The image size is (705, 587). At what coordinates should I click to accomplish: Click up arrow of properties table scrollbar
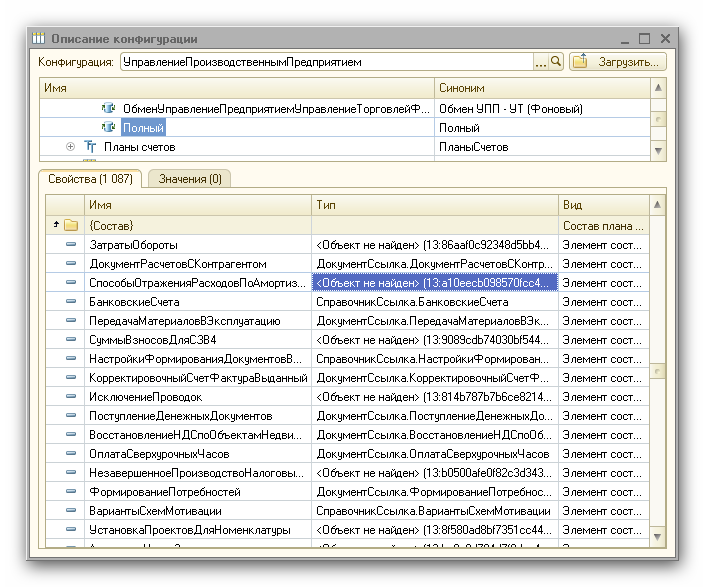click(657, 205)
